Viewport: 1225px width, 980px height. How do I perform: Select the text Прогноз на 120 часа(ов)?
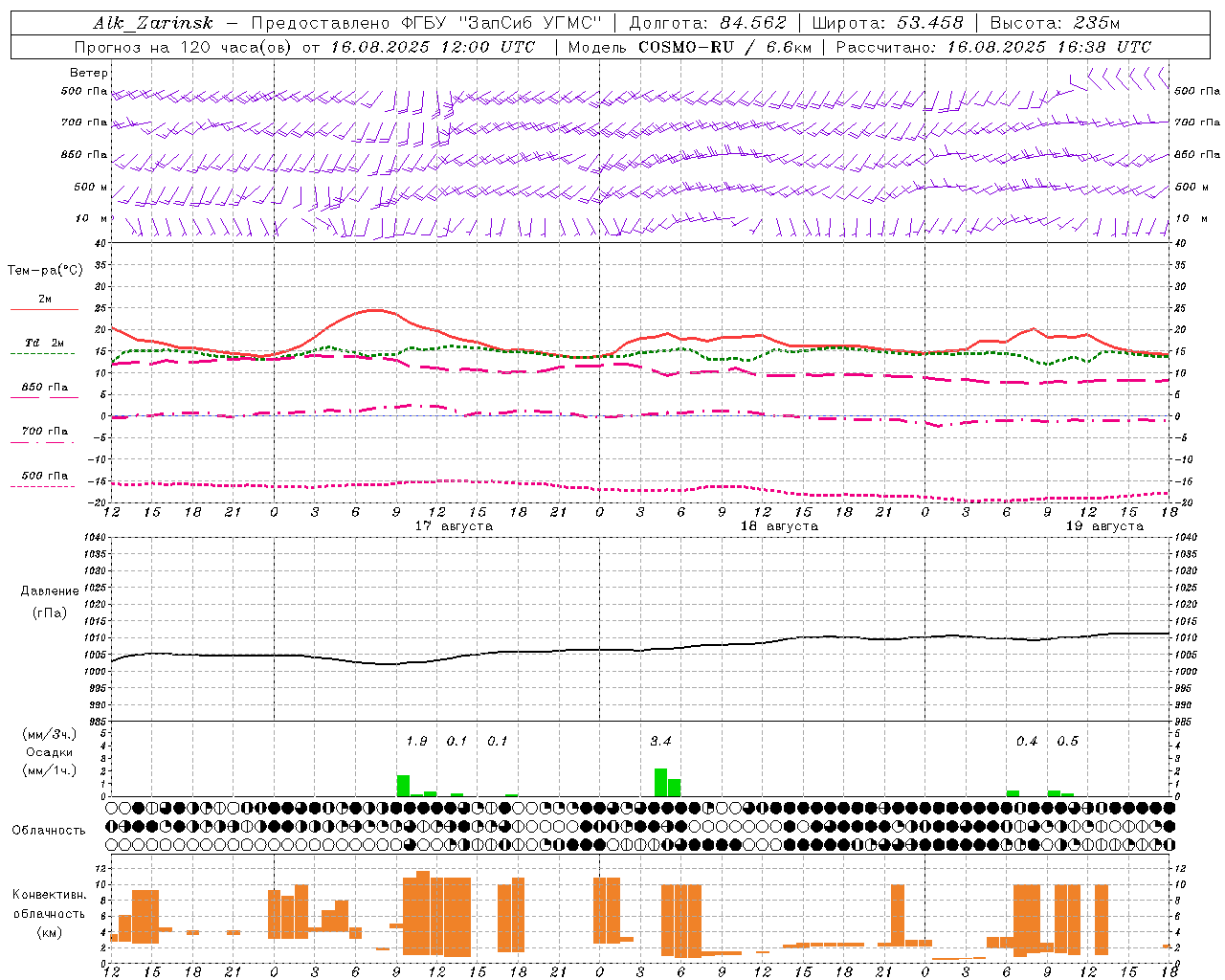(185, 47)
